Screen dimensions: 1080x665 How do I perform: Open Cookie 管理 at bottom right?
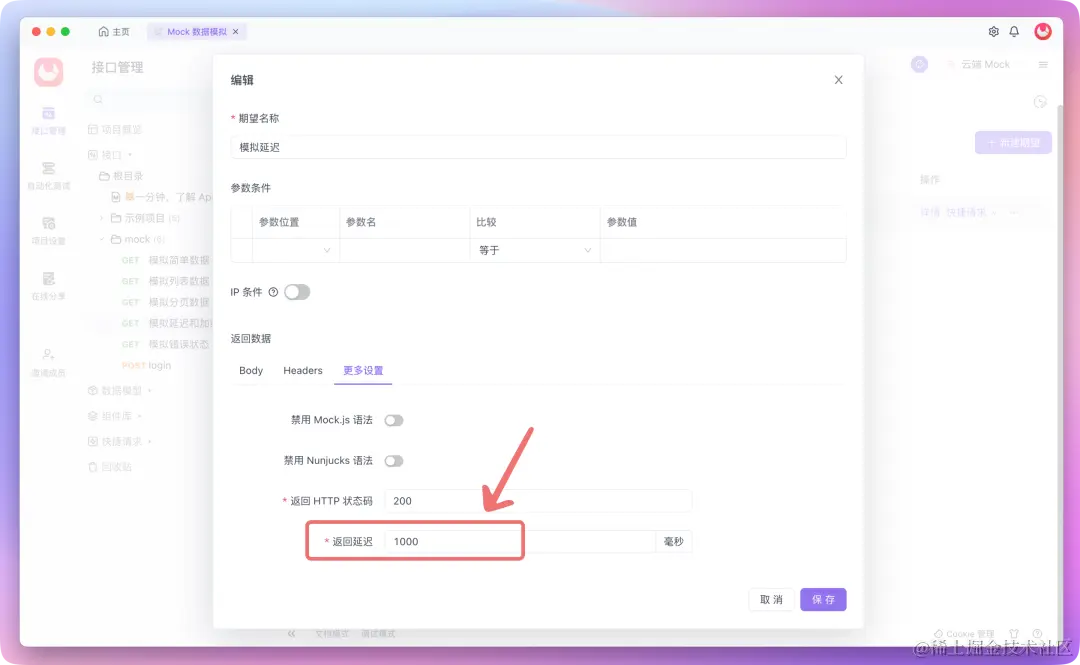pos(964,633)
